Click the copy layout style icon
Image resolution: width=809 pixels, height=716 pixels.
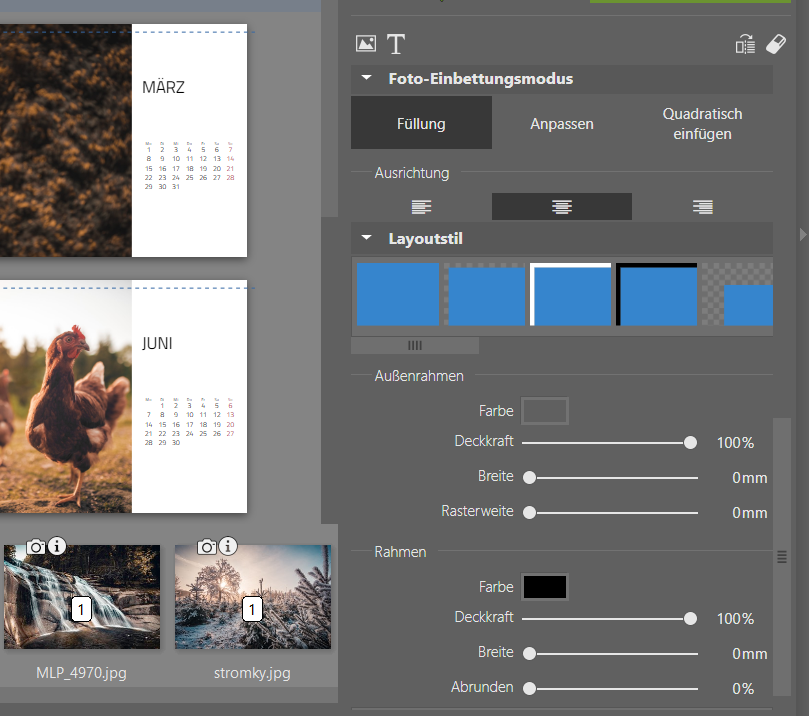point(745,44)
